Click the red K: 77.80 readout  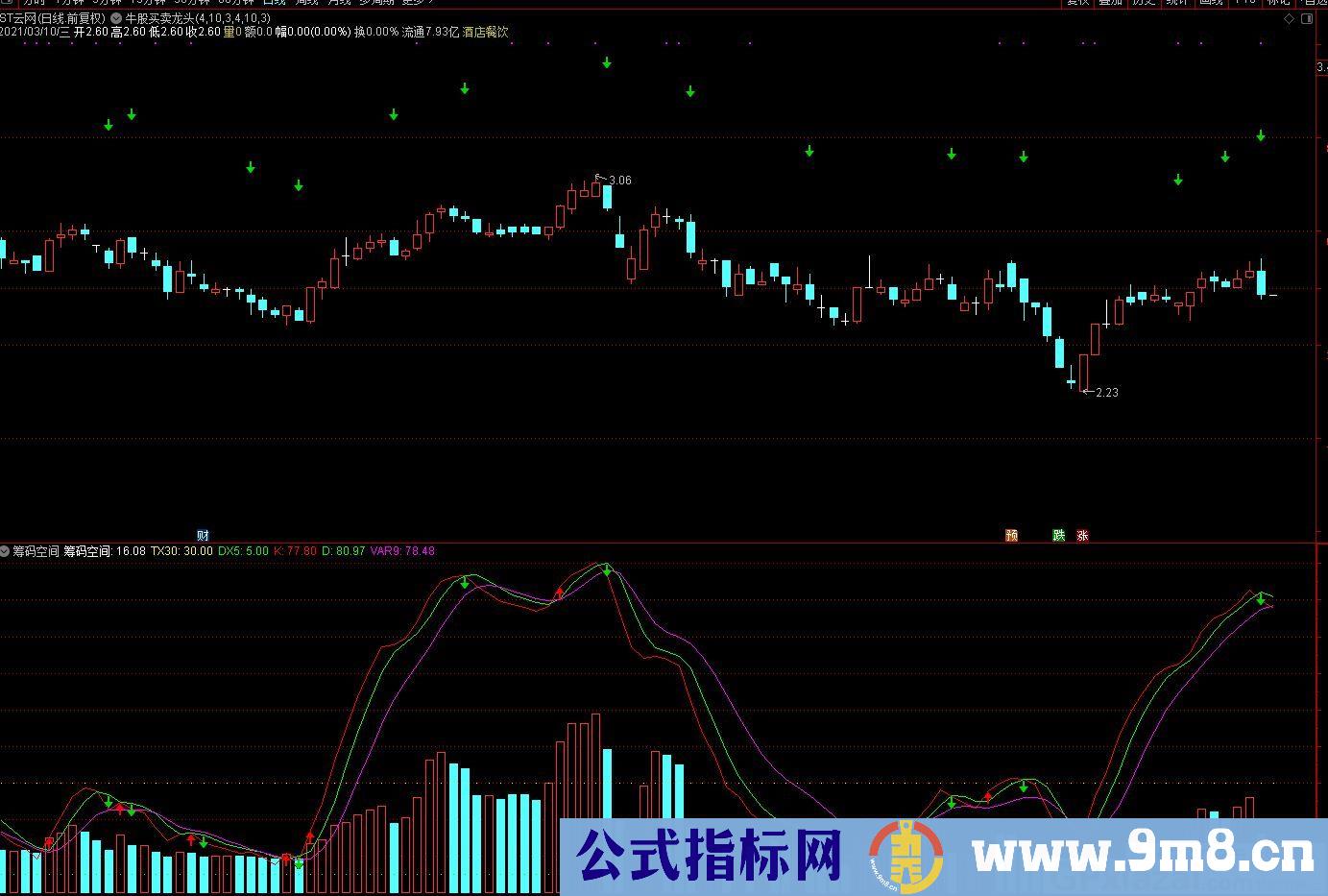pyautogui.click(x=295, y=551)
